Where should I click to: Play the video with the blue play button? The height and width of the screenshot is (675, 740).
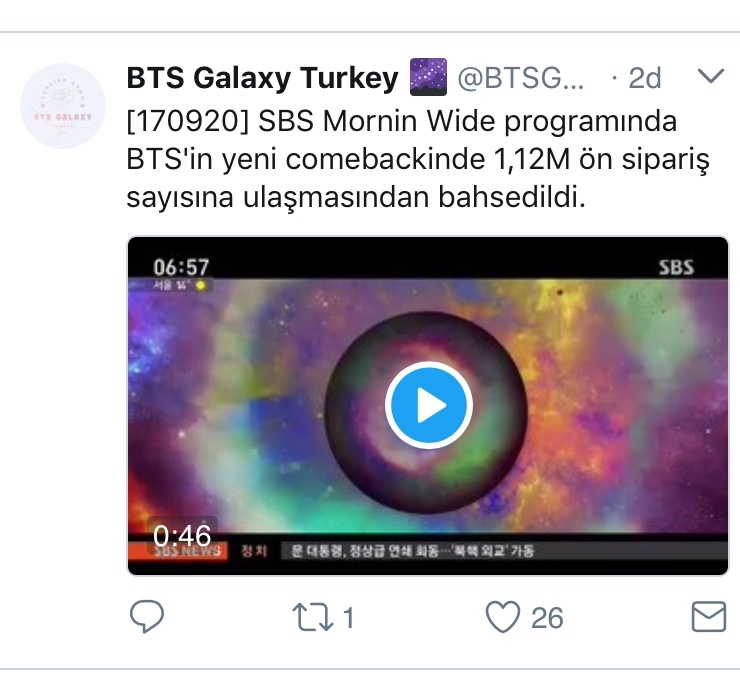(x=429, y=405)
